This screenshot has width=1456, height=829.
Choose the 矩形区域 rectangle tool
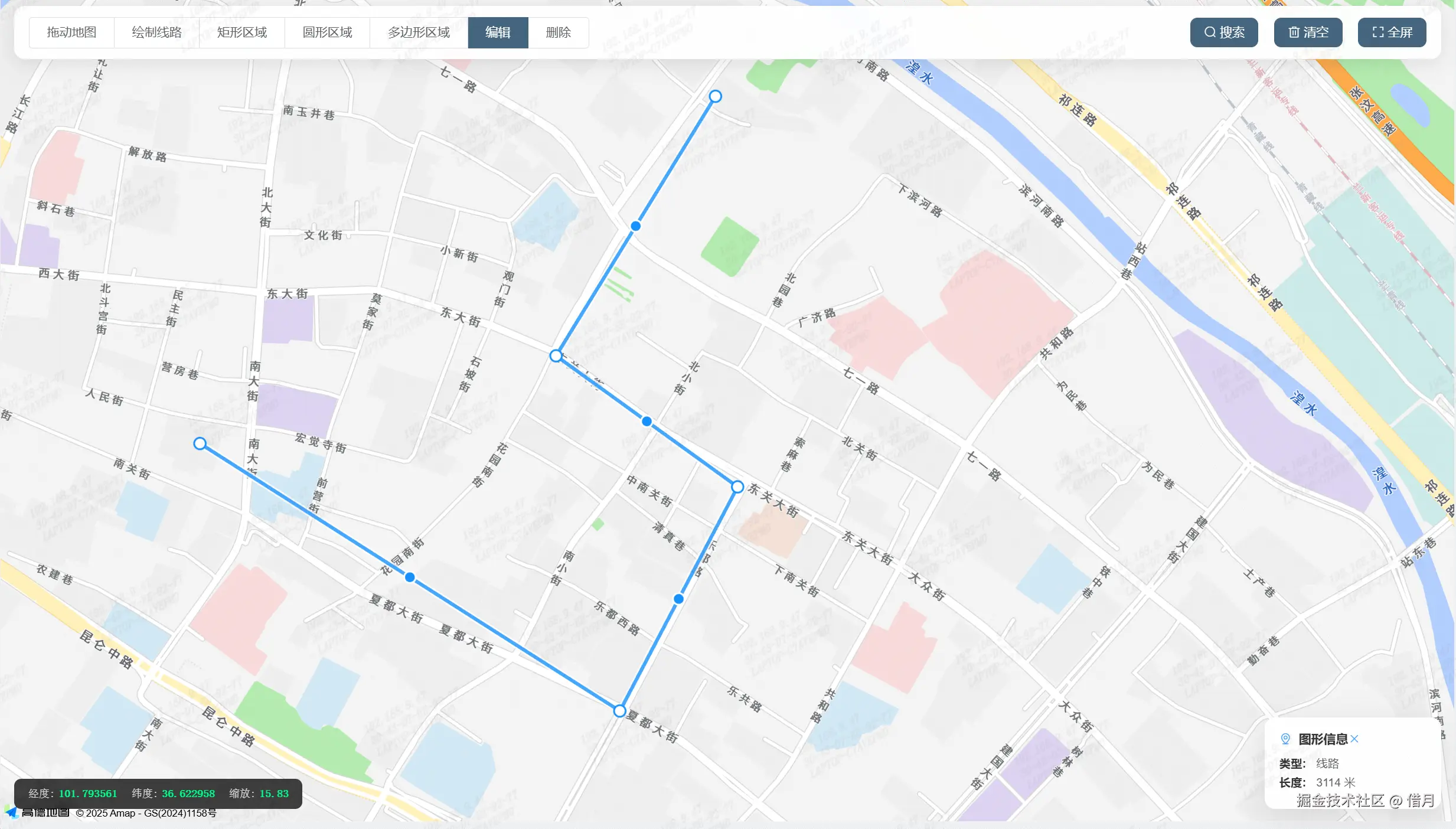pos(241,32)
